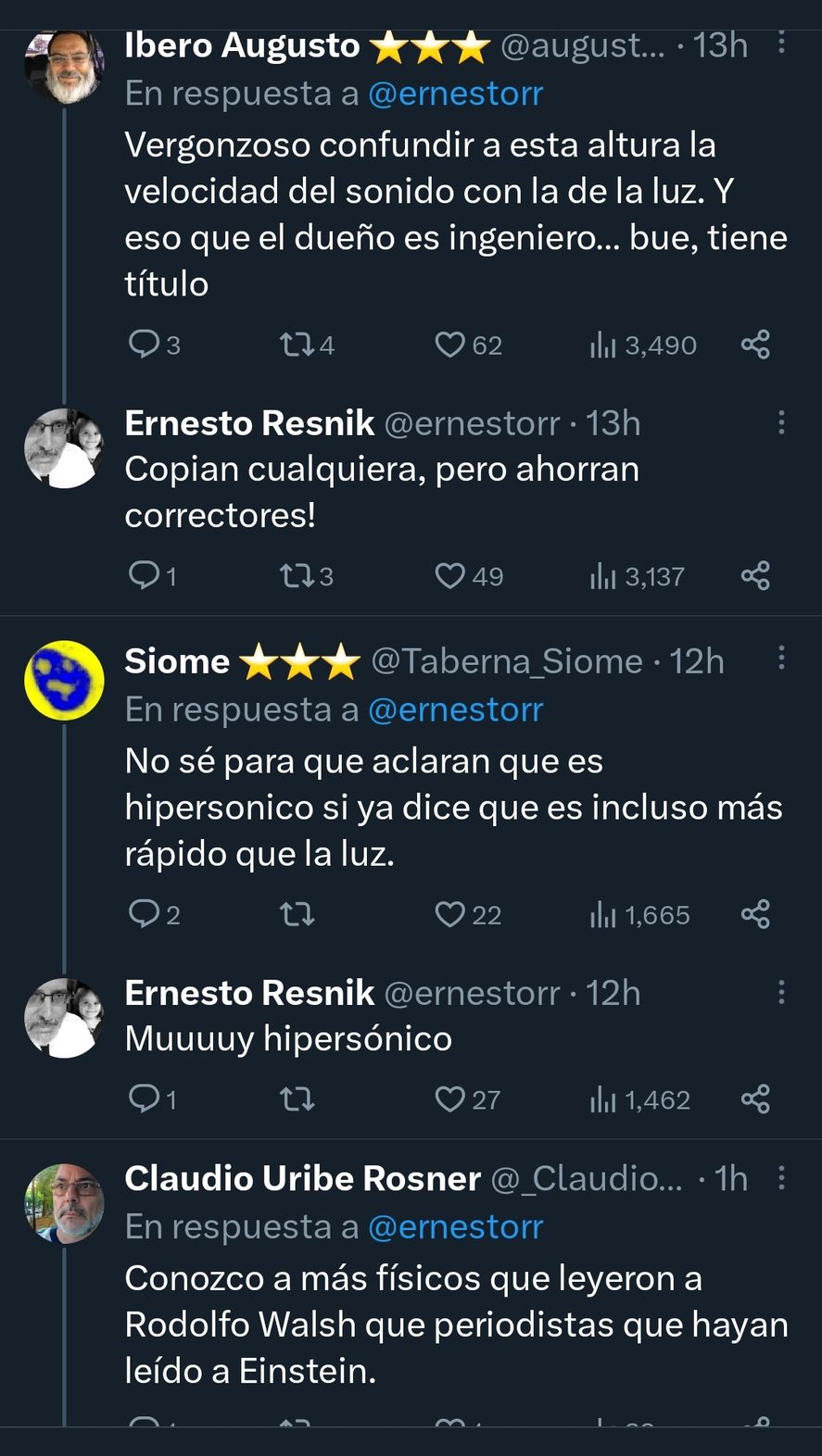Screen dimensions: 822x1456
Task: Like Siome's hipersonico tweet
Action: tap(449, 915)
